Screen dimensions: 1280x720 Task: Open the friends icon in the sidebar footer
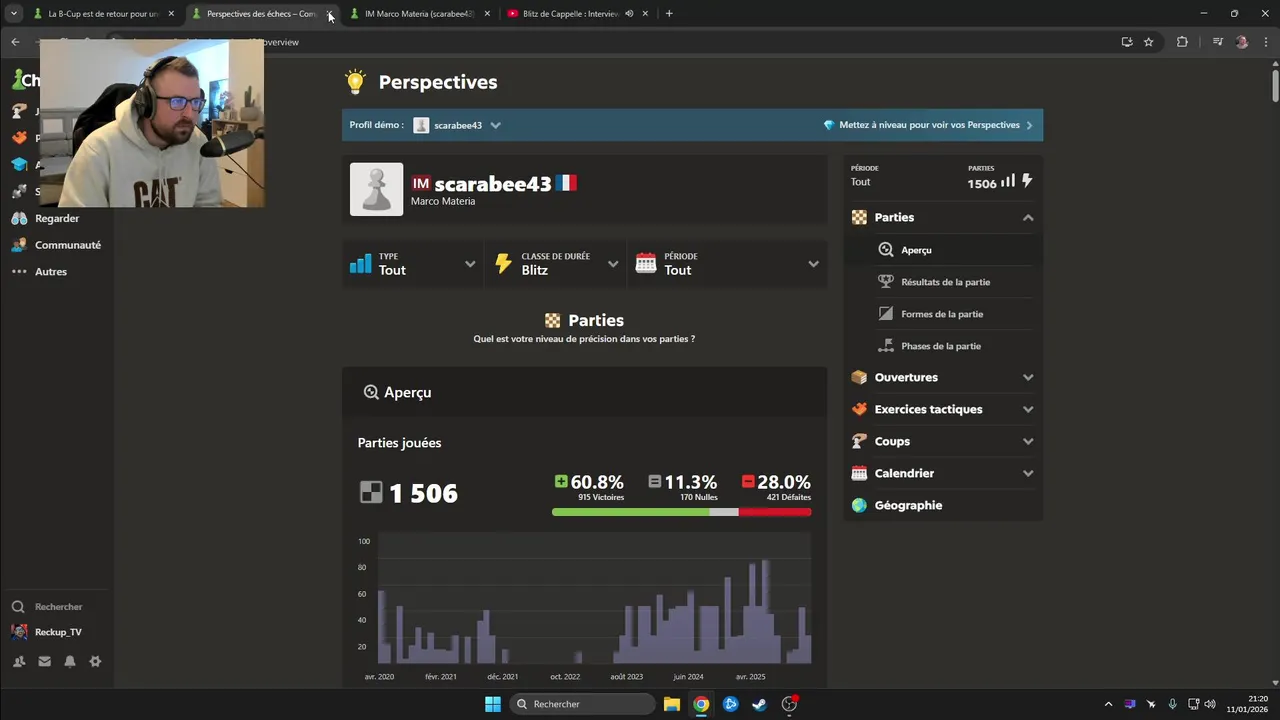[19, 661]
